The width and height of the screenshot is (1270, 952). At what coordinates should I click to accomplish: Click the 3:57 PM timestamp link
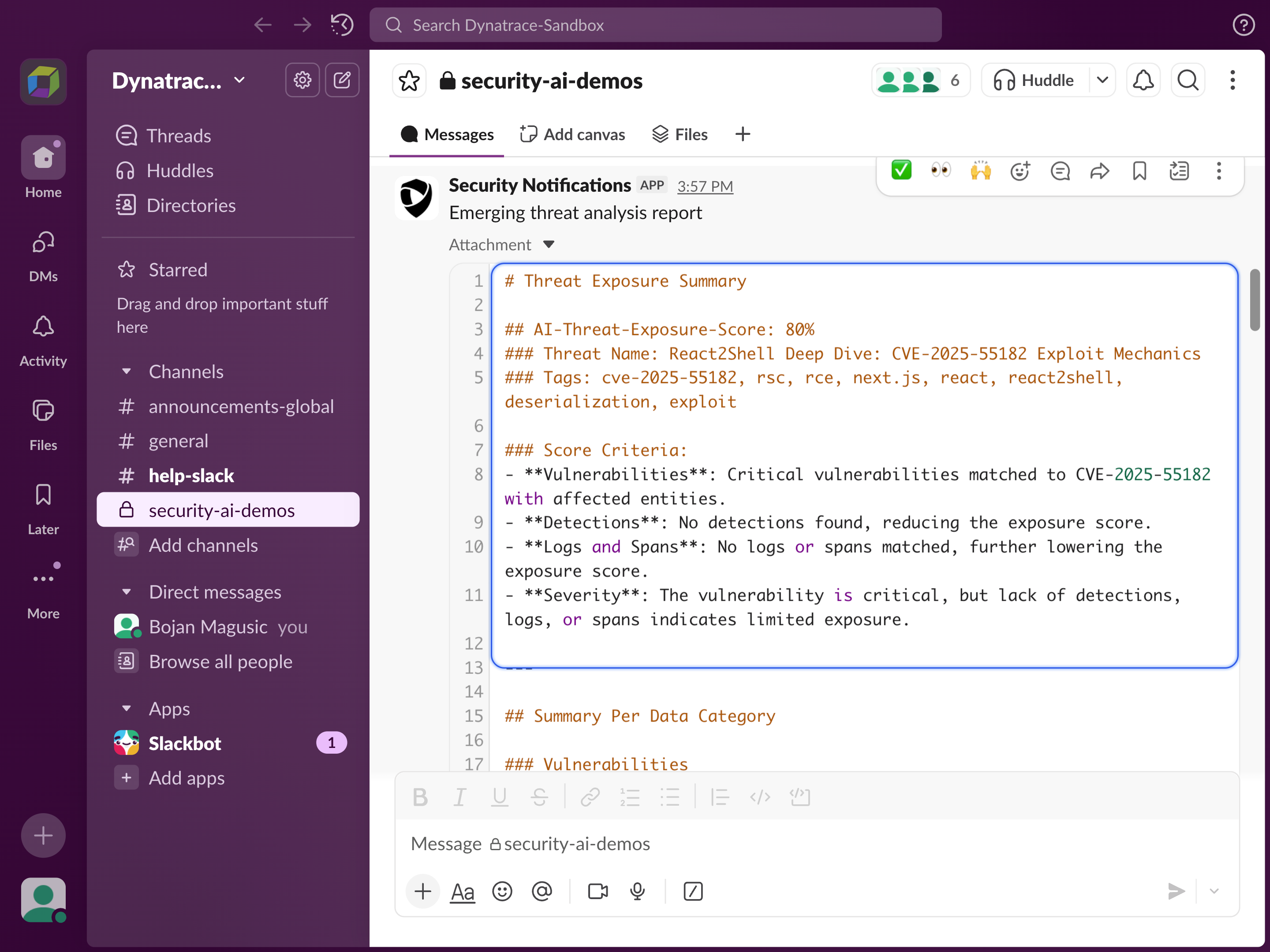705,186
